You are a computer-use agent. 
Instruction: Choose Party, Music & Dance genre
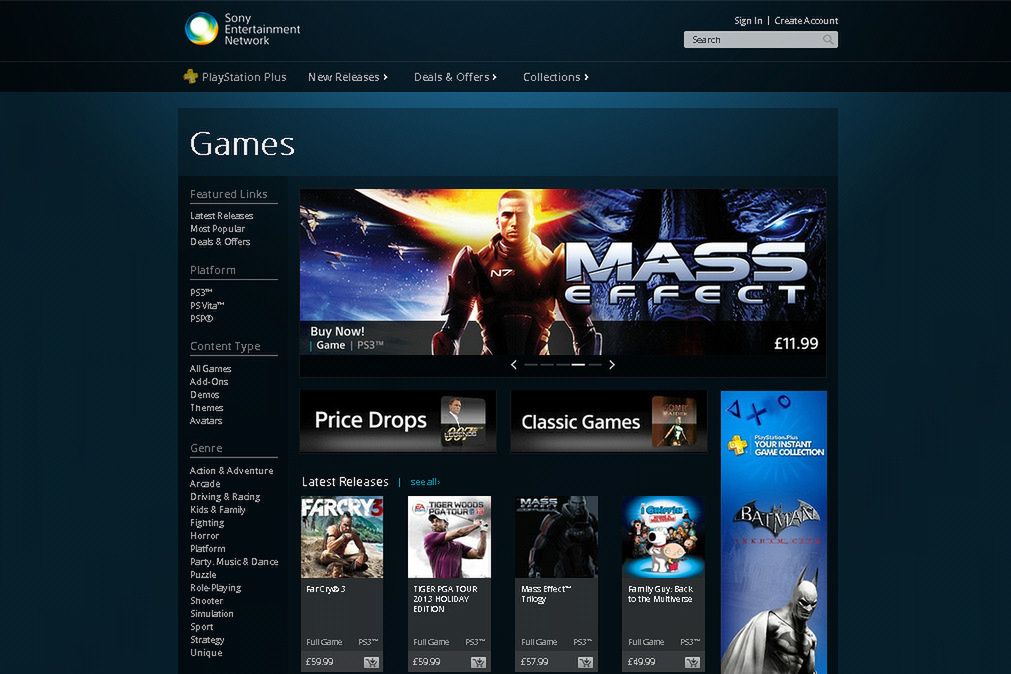pyautogui.click(x=234, y=561)
